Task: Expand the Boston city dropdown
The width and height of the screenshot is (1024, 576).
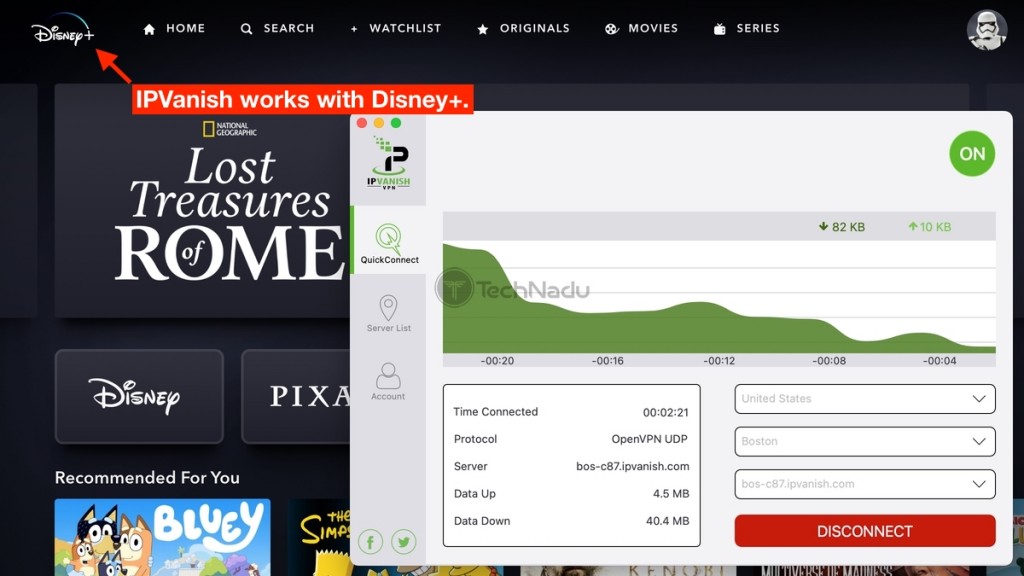Action: click(x=865, y=441)
